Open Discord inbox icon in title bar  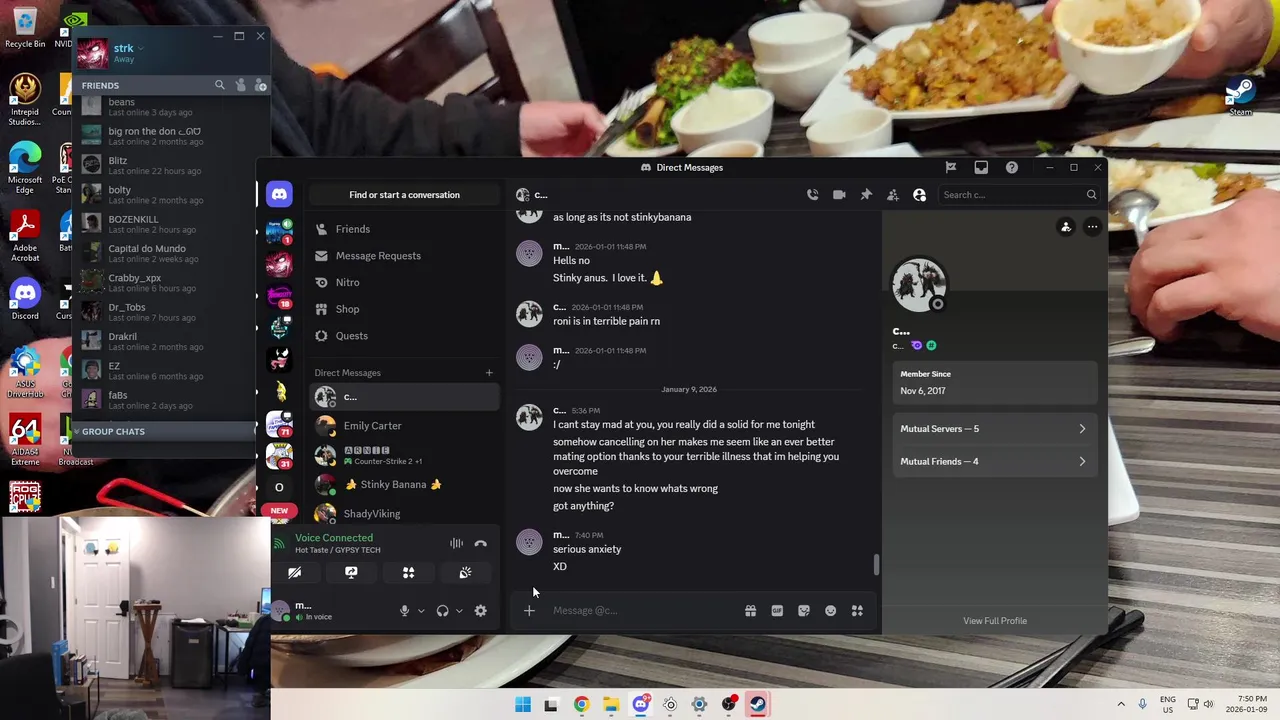point(981,167)
